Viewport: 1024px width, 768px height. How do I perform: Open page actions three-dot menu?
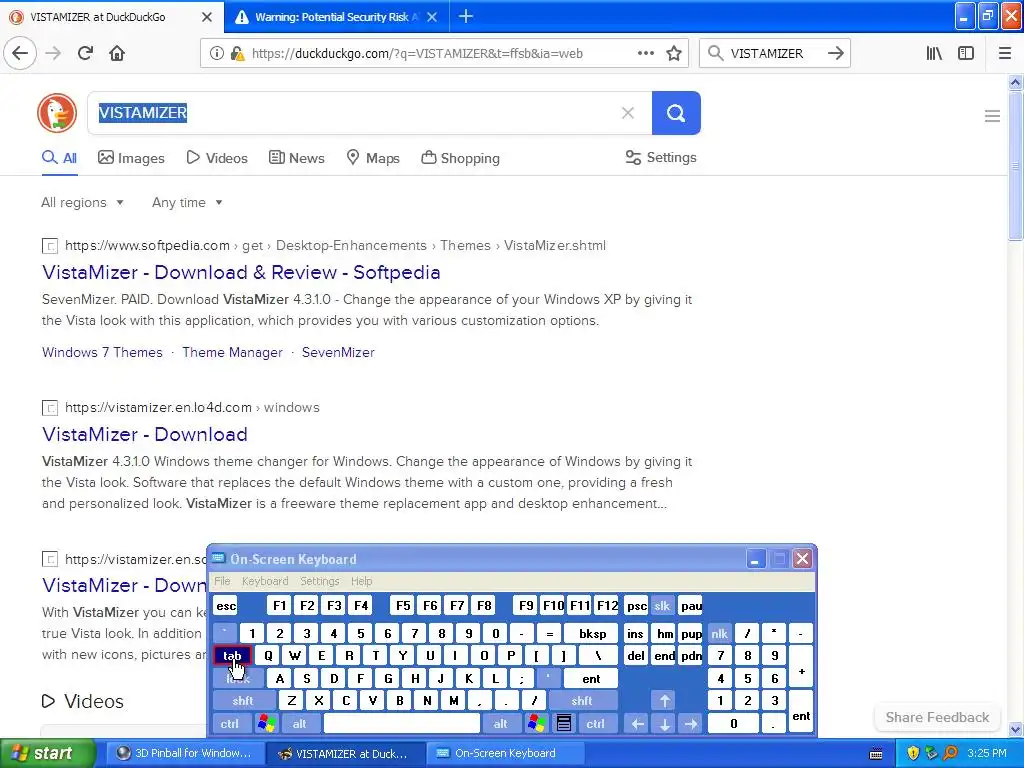coord(646,53)
